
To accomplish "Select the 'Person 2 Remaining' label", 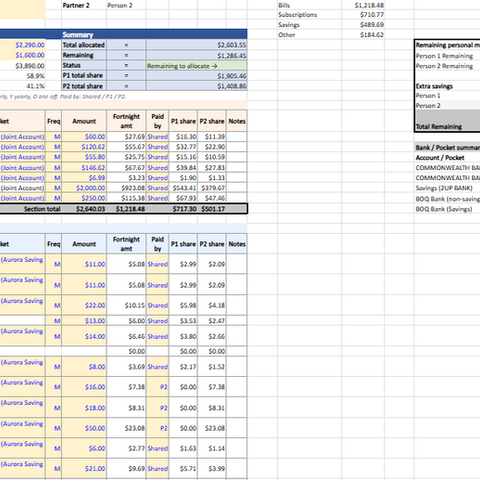I will click(x=444, y=66).
